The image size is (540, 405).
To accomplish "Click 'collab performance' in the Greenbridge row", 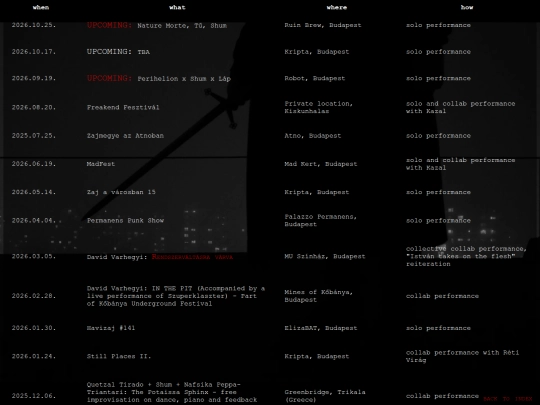I will click(443, 396).
